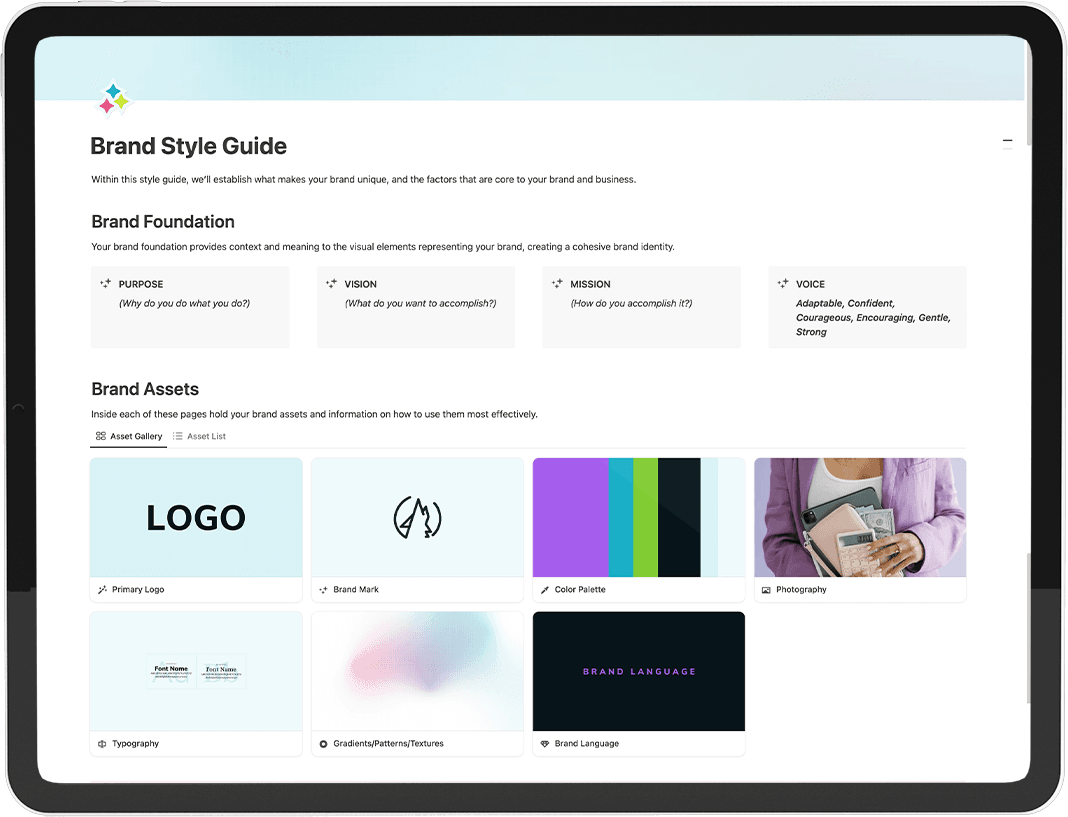Click the purple swatch in Color Palette
1068x817 pixels.
coord(570,517)
